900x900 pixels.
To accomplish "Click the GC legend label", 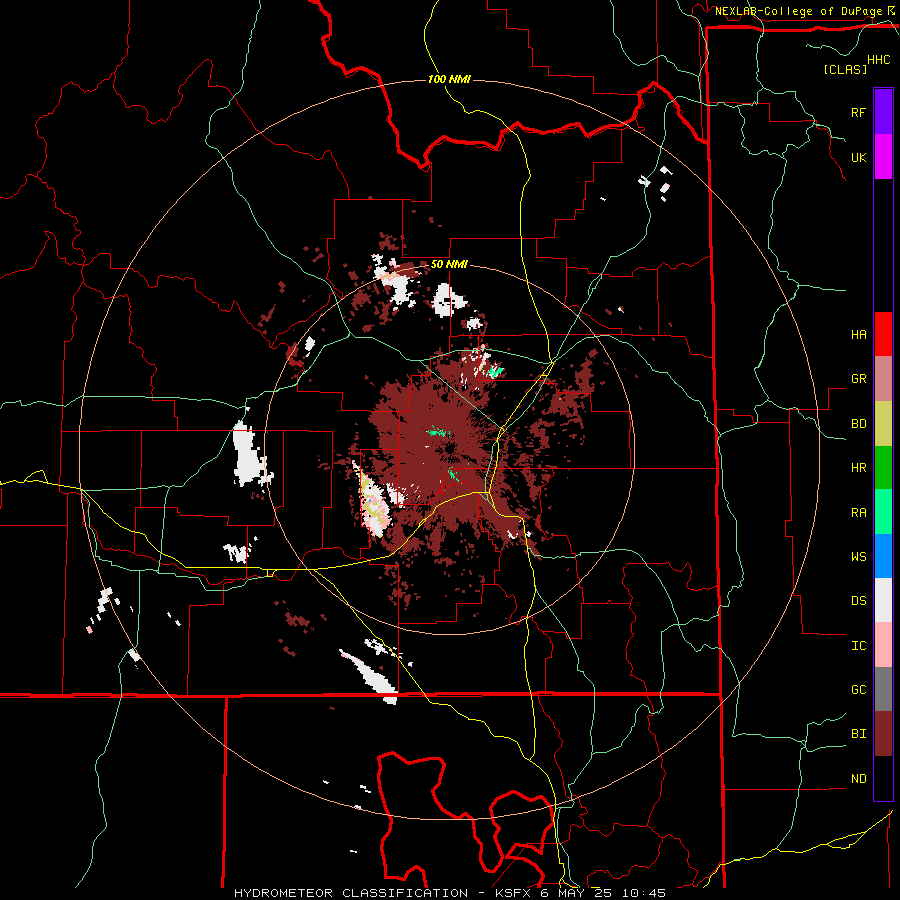I will tap(858, 690).
